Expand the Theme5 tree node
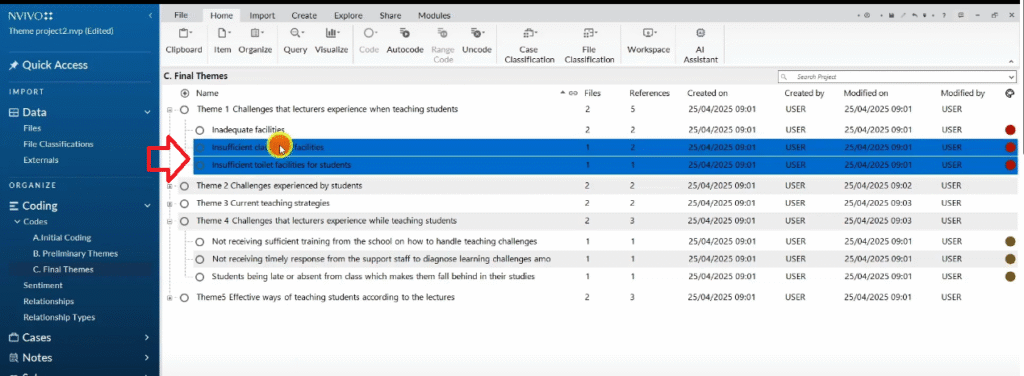 coord(170,298)
